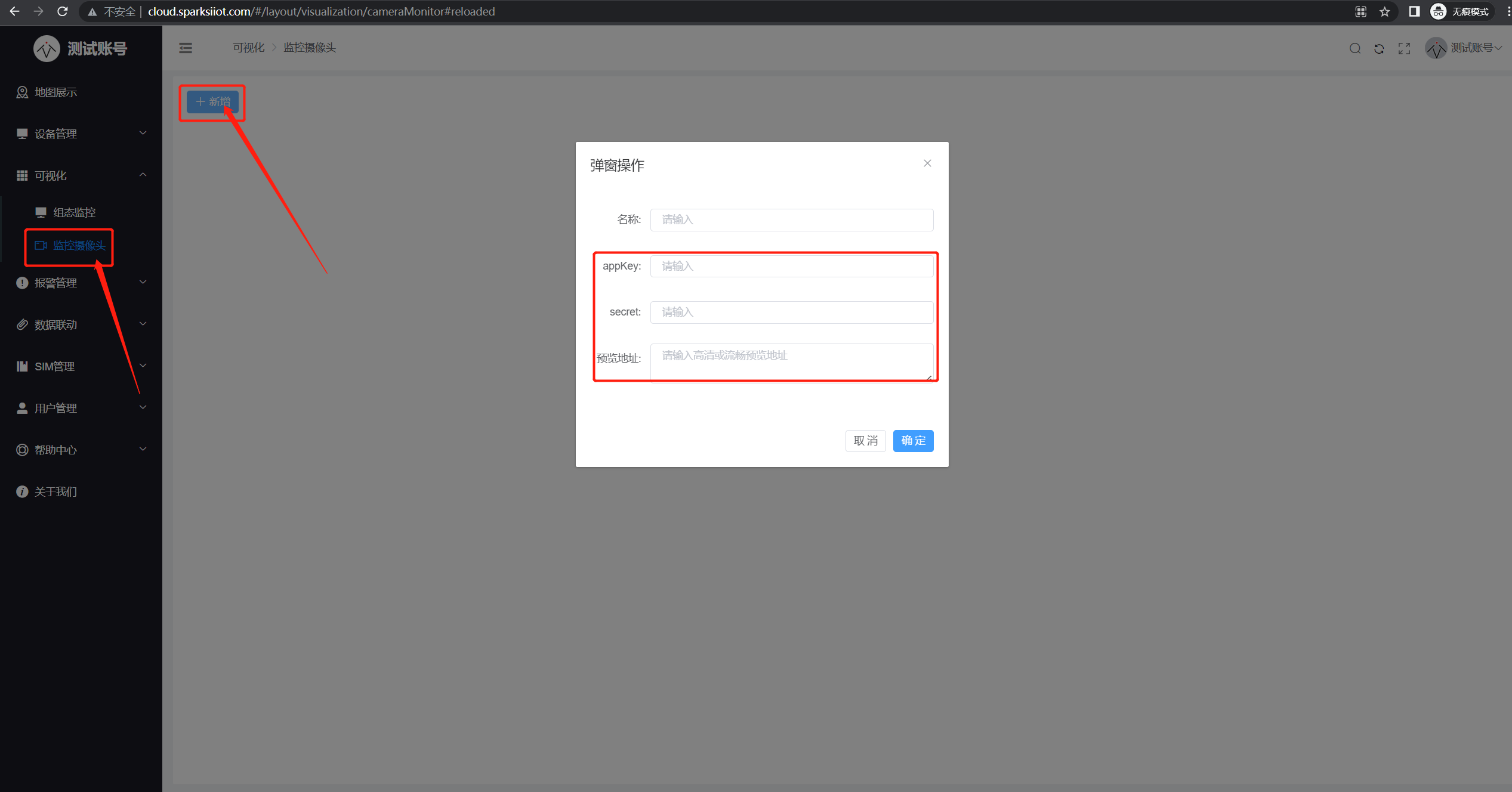Toggle fullscreen mode icon in header
The image size is (1512, 792).
coord(1404,48)
